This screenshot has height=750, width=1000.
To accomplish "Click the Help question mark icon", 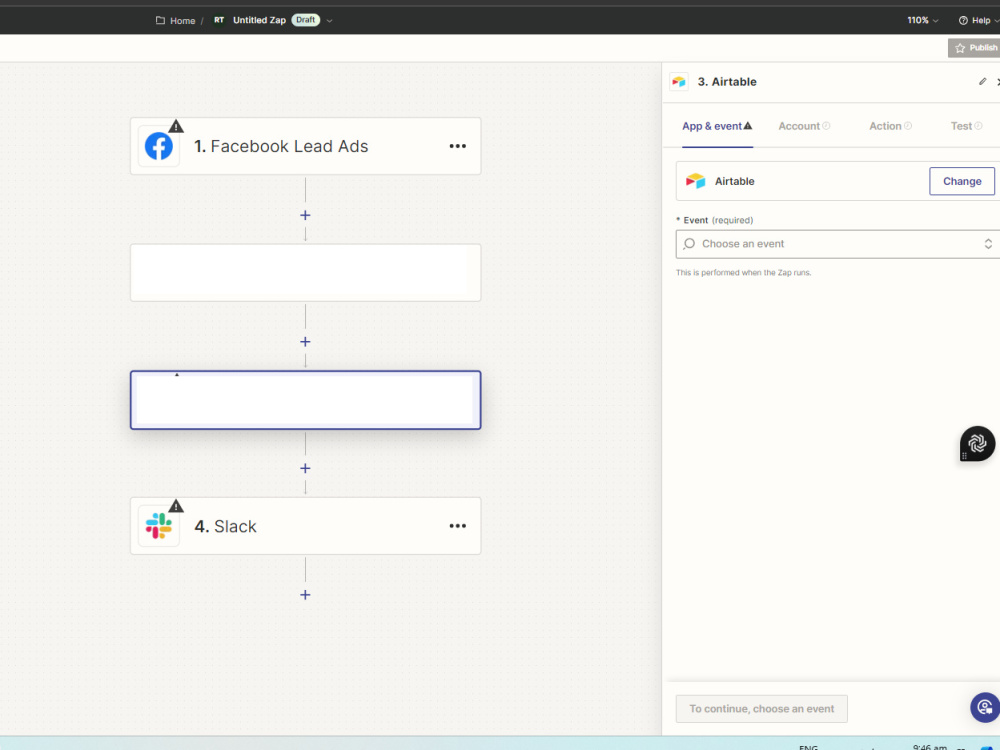I will (x=963, y=20).
